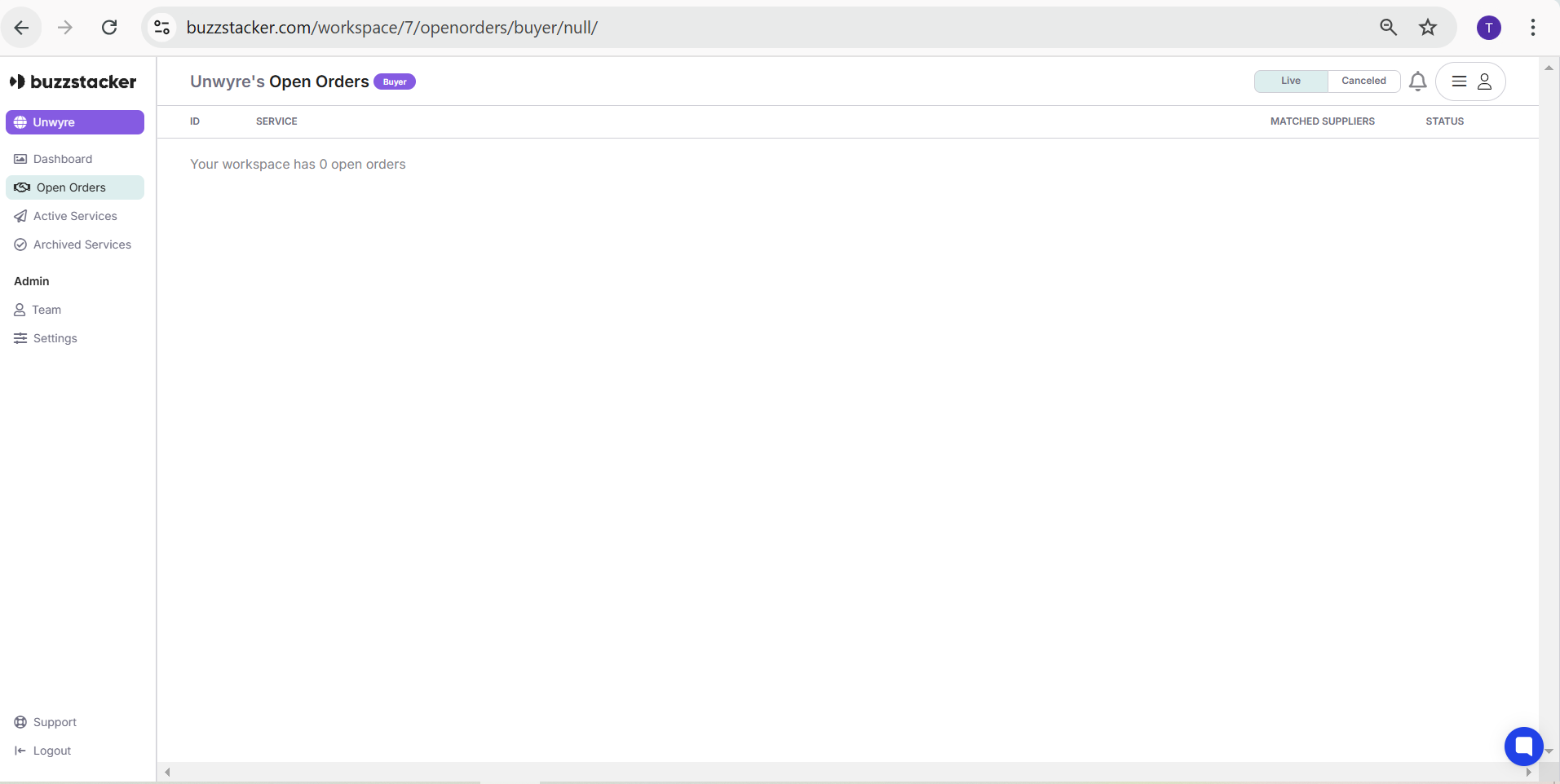
Task: Click the Buyer badge
Action: (395, 81)
